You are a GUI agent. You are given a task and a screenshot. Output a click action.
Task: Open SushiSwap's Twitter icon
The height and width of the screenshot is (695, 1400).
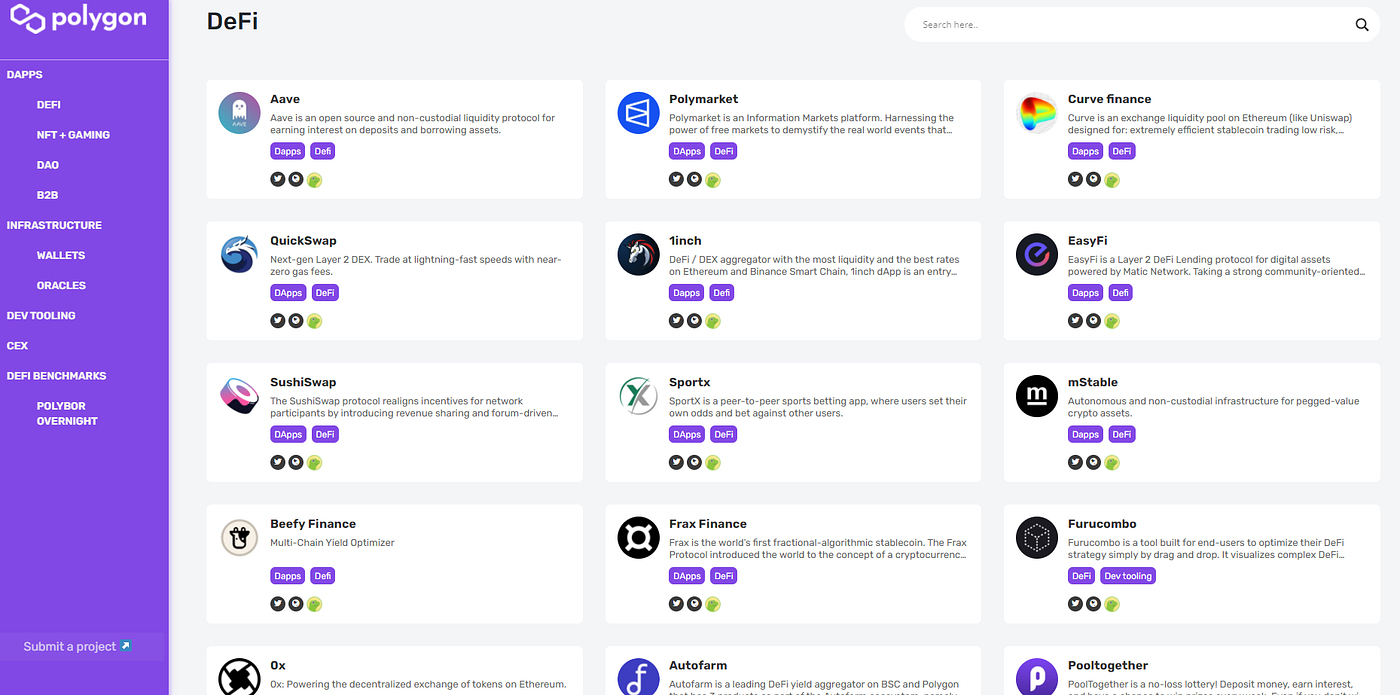coord(278,462)
